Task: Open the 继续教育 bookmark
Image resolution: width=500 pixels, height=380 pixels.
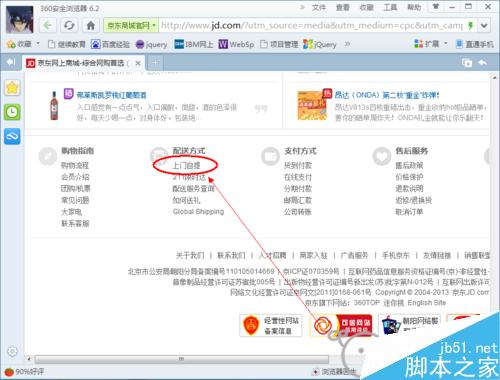Action: pyautogui.click(x=67, y=44)
